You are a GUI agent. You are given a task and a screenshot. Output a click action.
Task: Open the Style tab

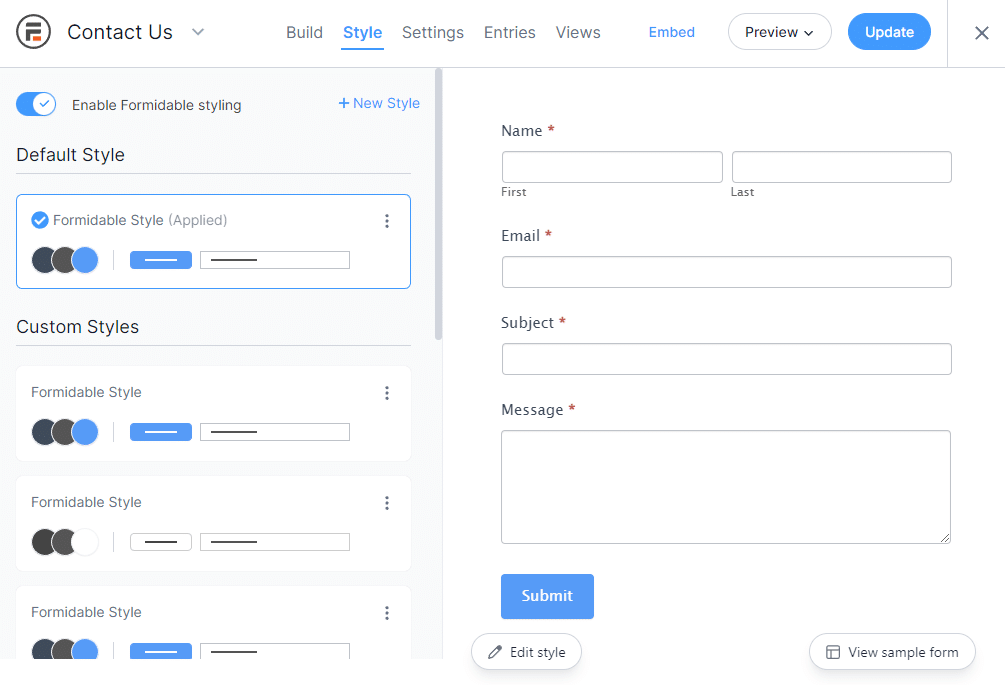pos(362,32)
